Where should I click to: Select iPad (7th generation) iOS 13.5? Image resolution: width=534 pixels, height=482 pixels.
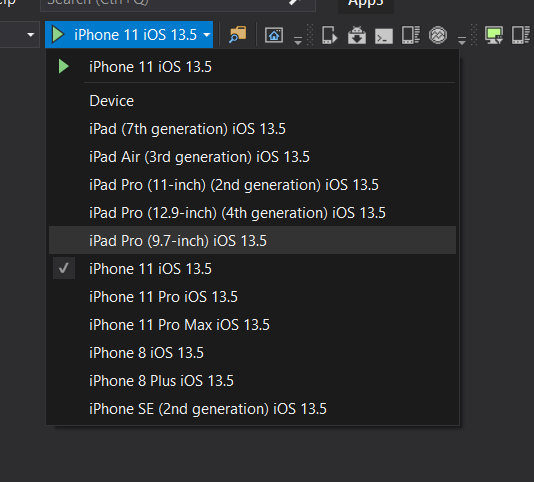[252, 129]
